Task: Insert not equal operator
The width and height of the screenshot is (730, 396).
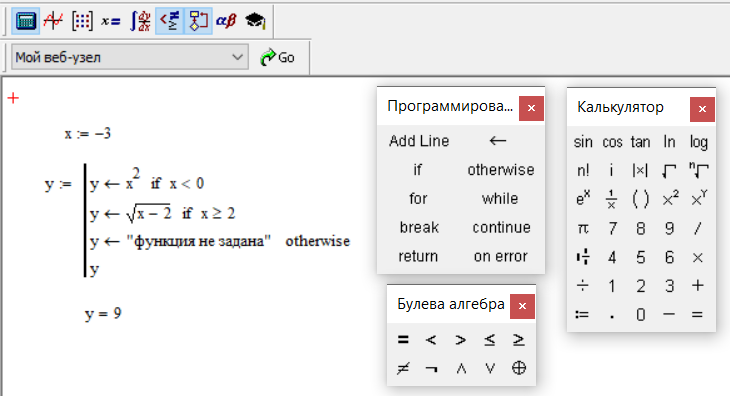Action: tap(403, 369)
